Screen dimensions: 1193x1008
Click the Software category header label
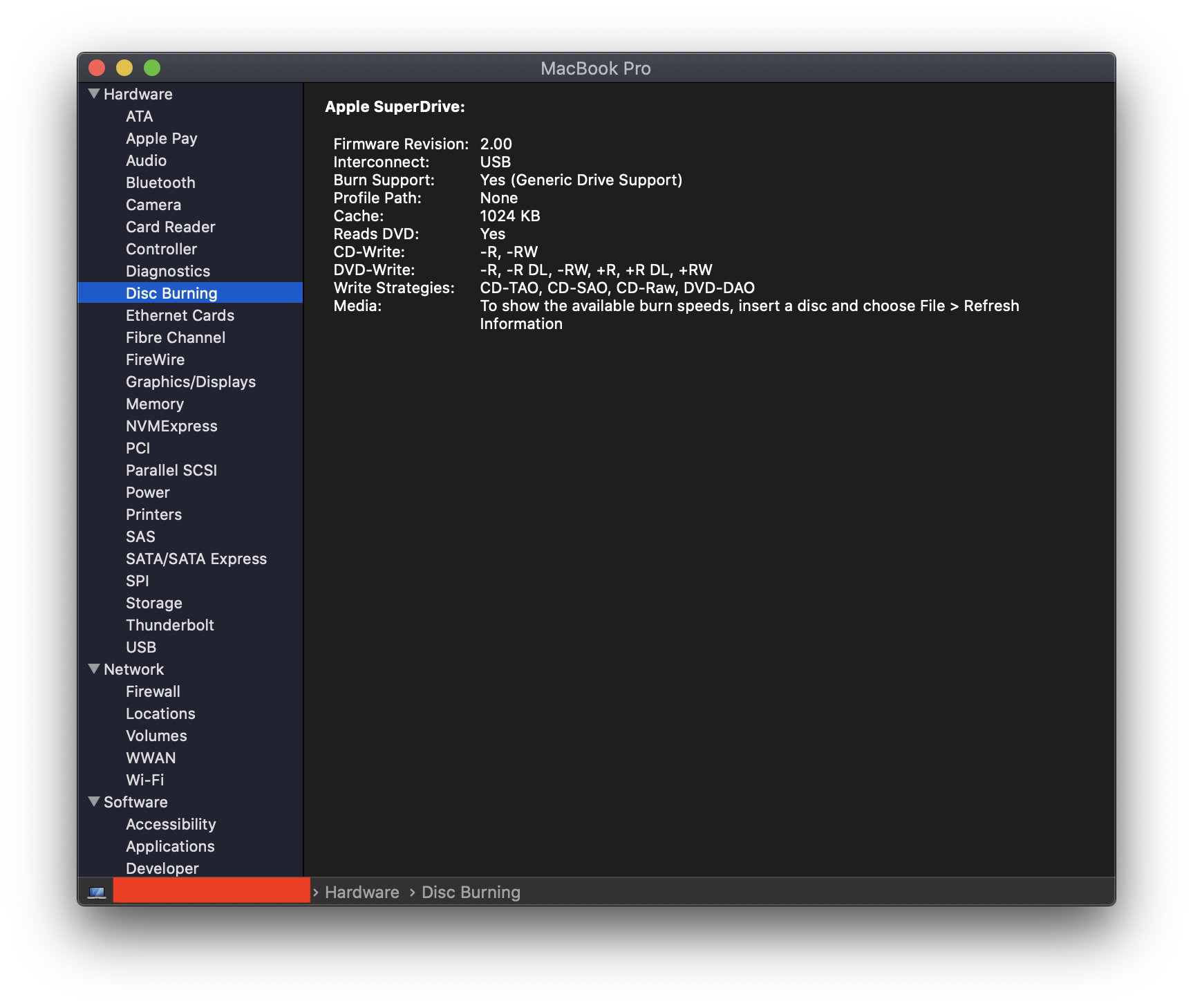click(x=135, y=802)
